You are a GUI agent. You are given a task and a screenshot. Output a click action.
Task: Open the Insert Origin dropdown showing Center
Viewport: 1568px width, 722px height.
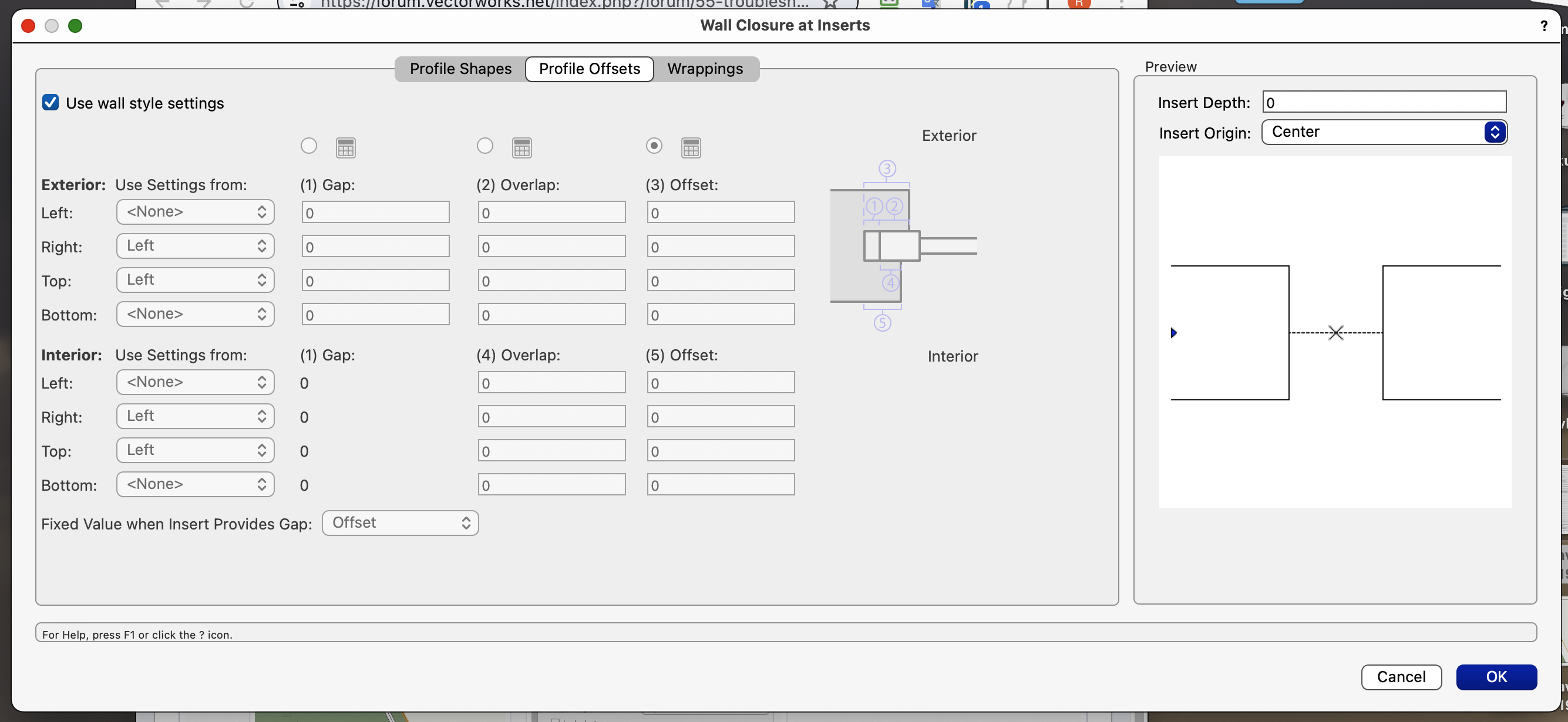click(x=1384, y=132)
